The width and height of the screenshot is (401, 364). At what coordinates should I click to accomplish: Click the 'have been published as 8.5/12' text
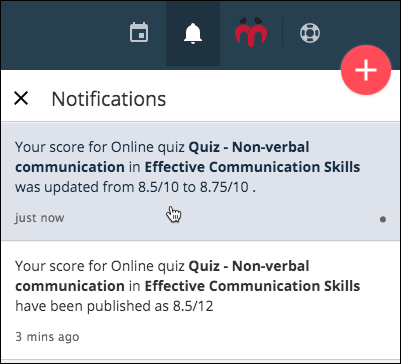(x=114, y=306)
